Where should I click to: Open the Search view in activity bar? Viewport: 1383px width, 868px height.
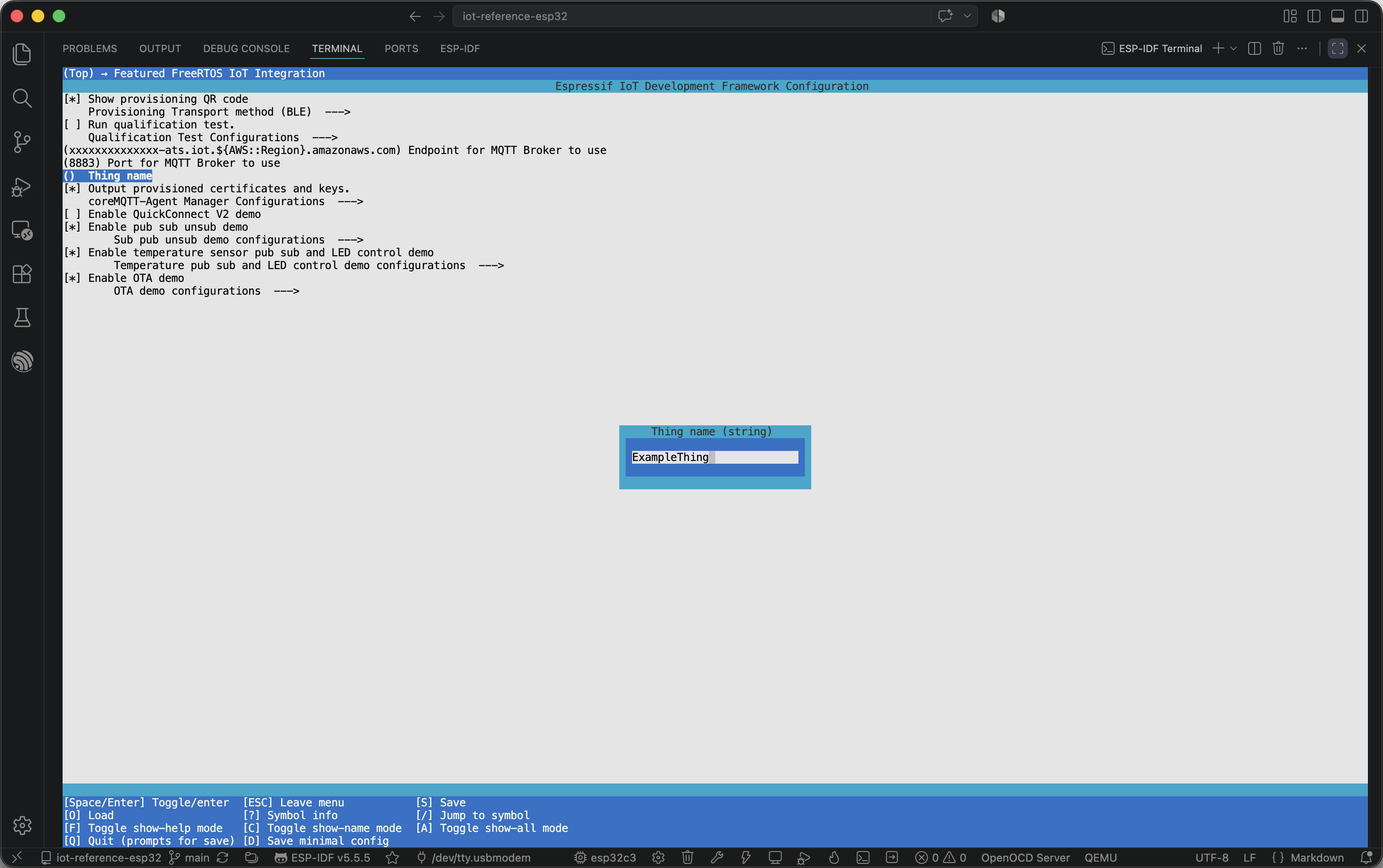pyautogui.click(x=22, y=98)
